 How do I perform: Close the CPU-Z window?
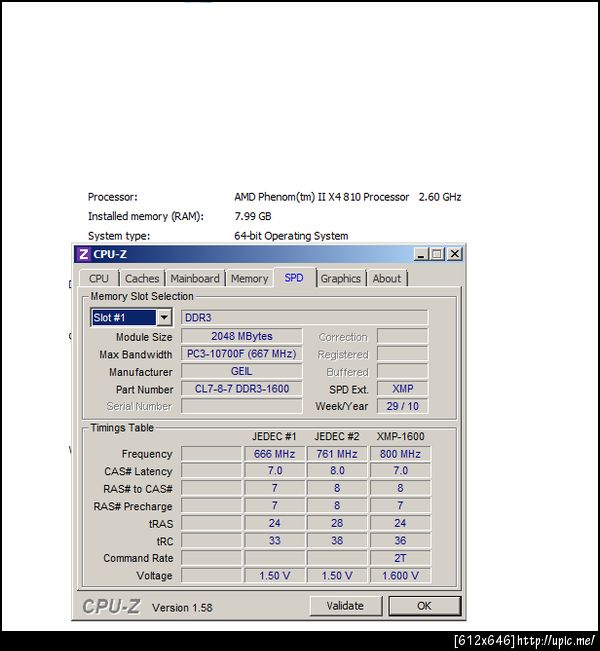click(455, 254)
